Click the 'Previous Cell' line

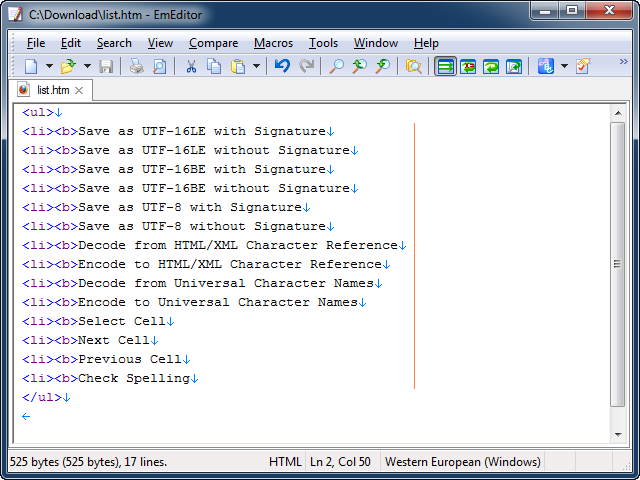(106, 359)
